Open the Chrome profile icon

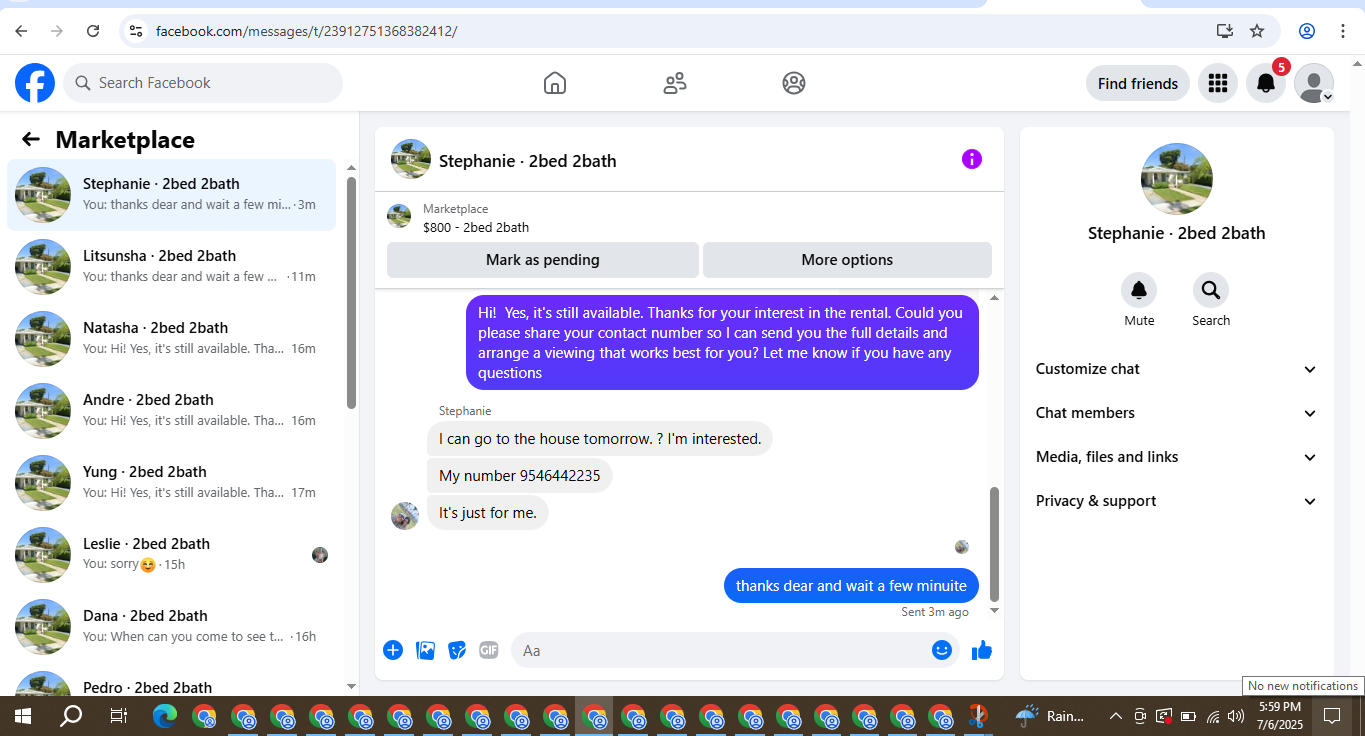click(1307, 31)
